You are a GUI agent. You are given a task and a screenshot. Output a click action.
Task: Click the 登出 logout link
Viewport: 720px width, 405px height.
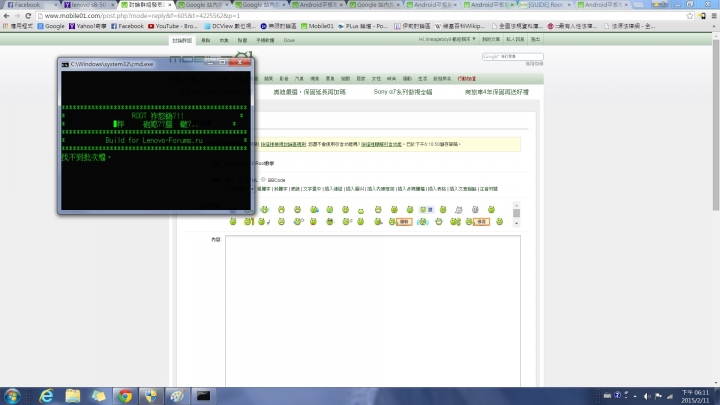click(x=535, y=39)
